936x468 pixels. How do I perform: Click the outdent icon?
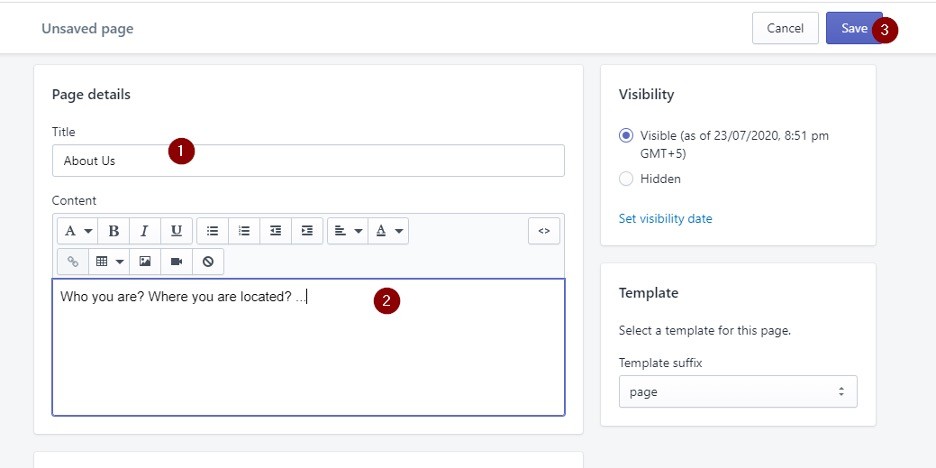click(275, 231)
